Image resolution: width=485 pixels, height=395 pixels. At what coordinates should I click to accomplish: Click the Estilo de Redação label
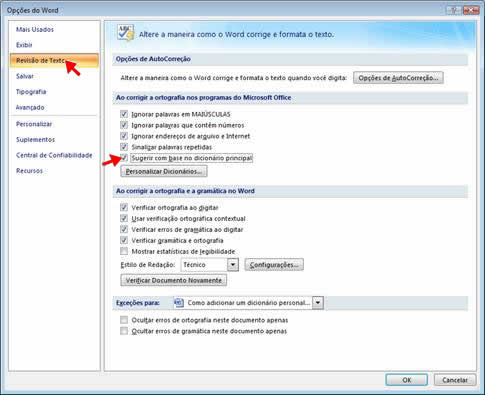[x=148, y=265]
